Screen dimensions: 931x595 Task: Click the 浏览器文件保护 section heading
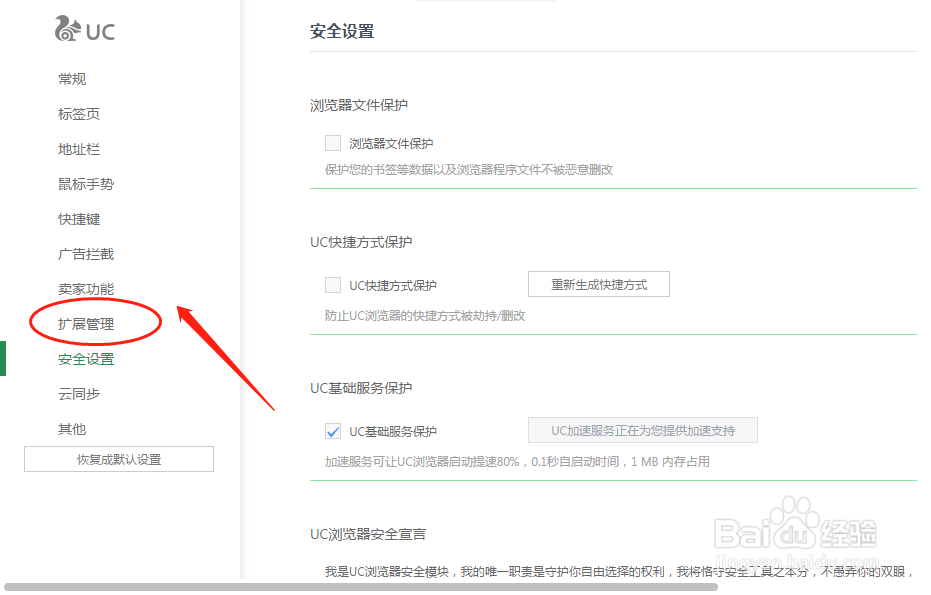coord(359,106)
